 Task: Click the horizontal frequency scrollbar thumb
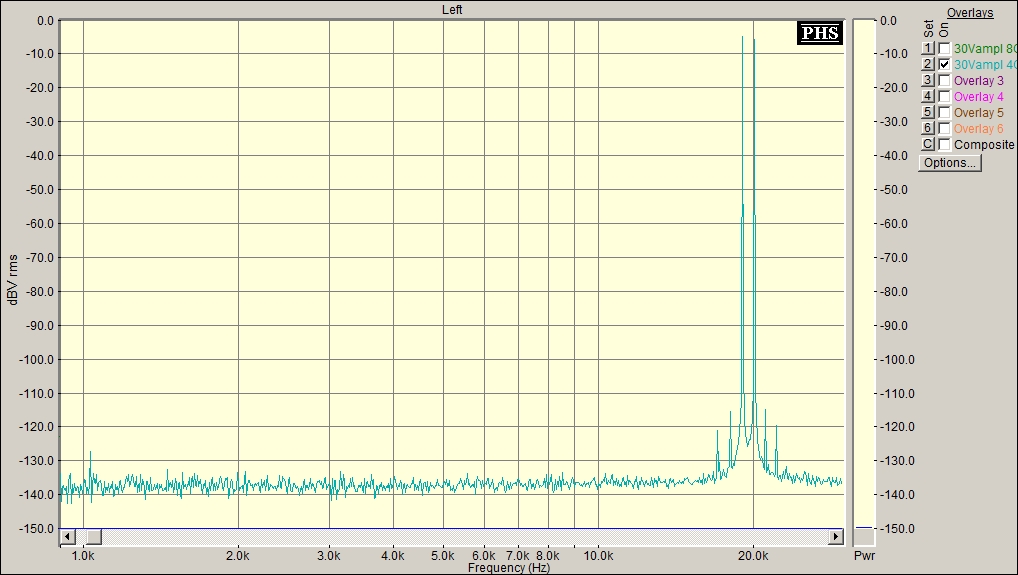(93, 537)
